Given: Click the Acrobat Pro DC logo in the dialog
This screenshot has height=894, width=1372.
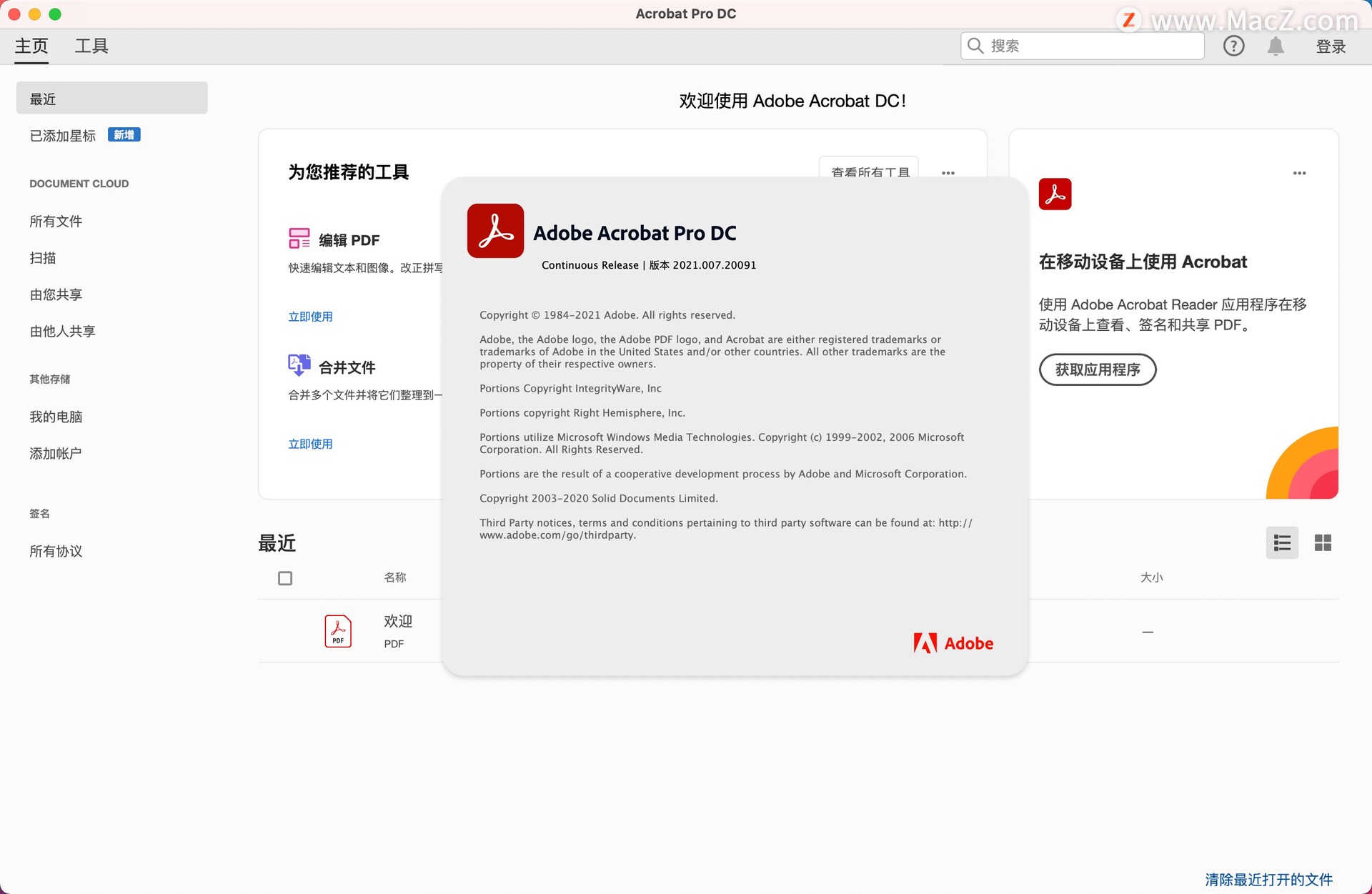Looking at the screenshot, I should click(x=495, y=231).
